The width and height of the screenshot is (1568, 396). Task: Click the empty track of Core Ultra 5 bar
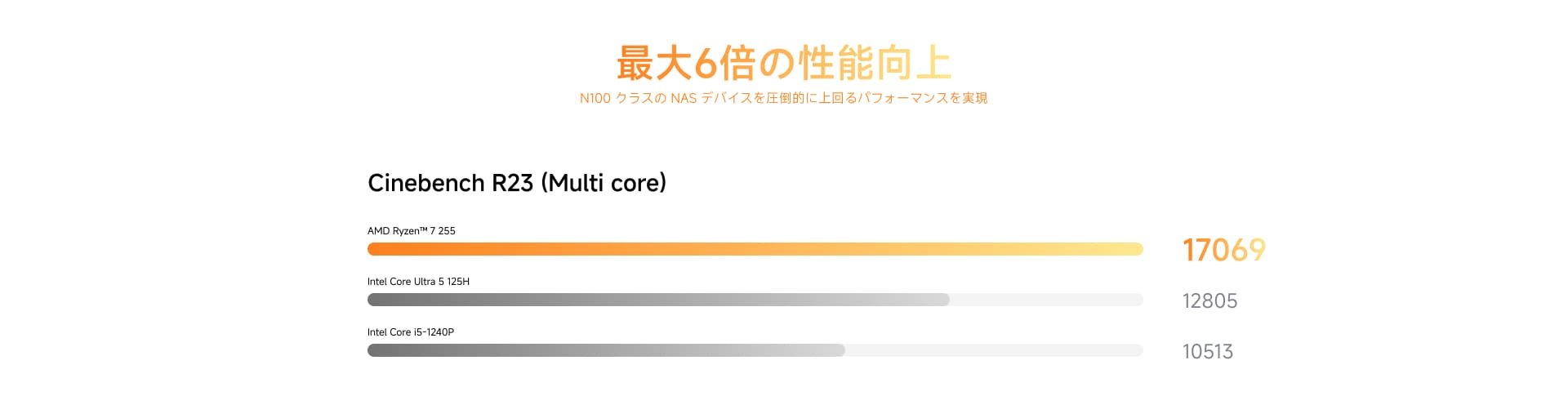pyautogui.click(x=1045, y=300)
